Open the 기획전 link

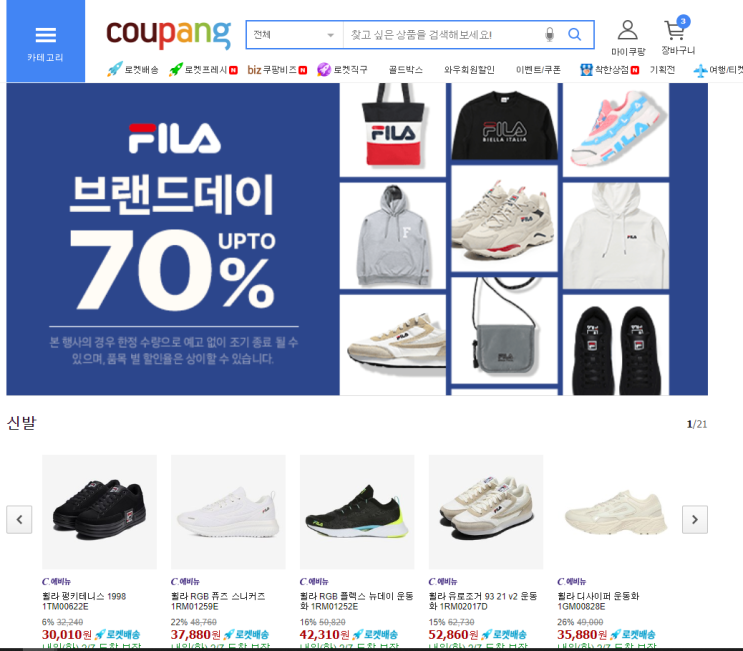662,70
